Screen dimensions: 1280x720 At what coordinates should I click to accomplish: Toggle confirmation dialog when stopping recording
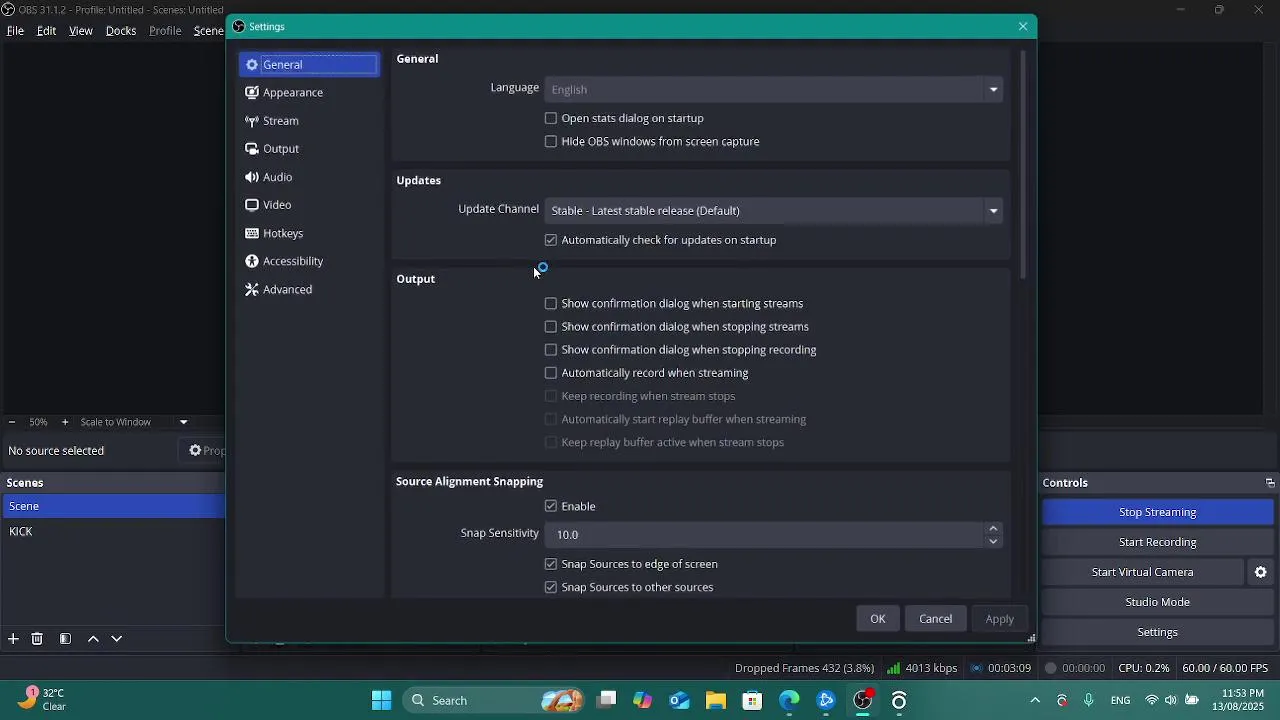[551, 349]
